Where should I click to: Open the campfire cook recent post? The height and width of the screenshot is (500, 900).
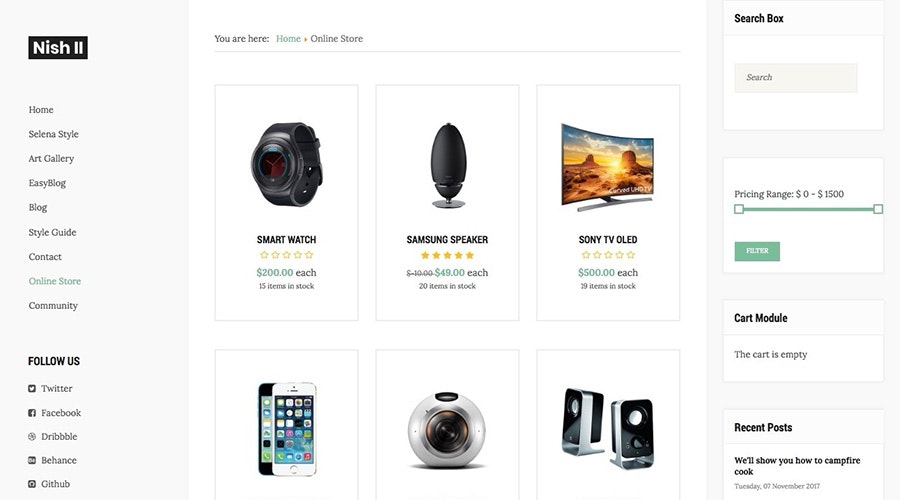[x=797, y=466]
